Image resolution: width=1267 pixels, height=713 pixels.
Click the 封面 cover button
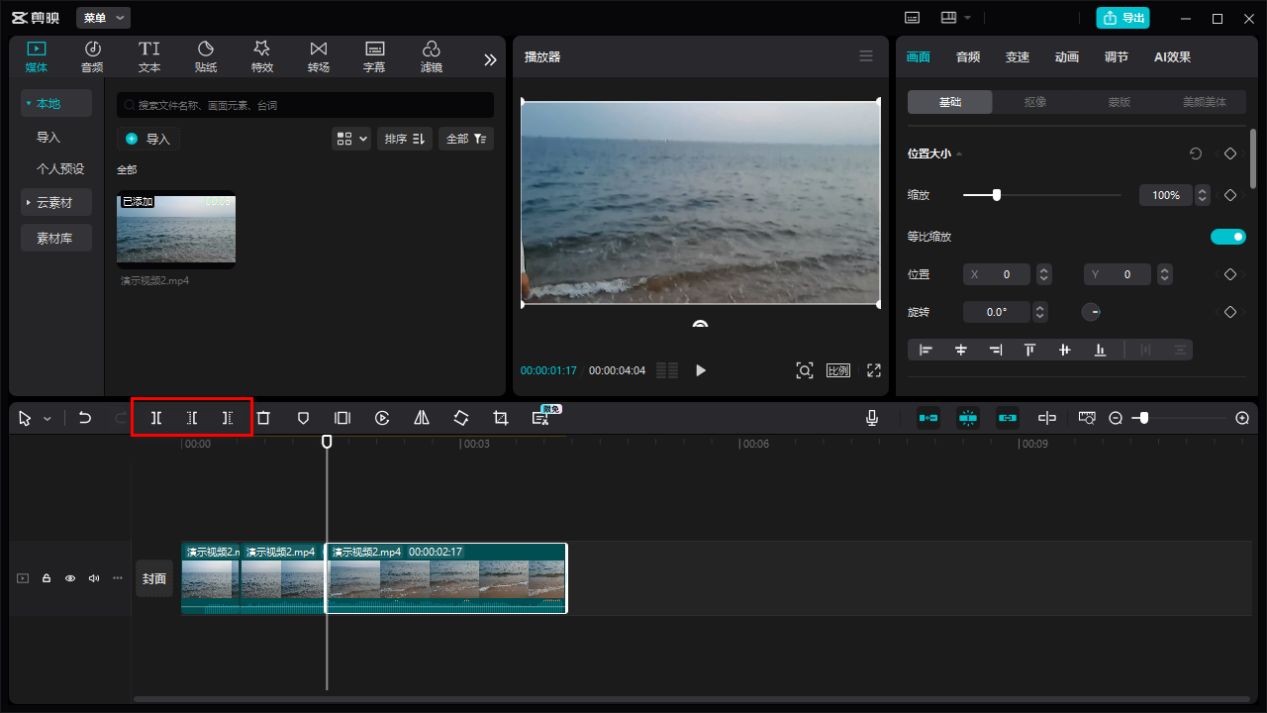[x=154, y=578]
